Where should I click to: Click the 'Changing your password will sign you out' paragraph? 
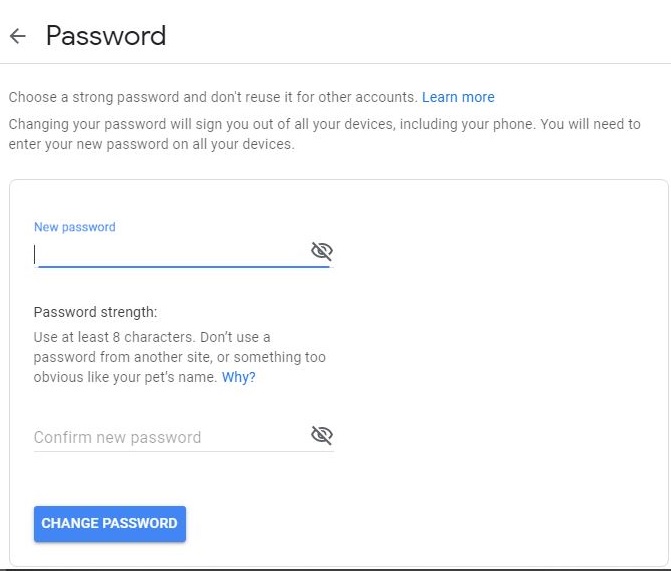pos(324,134)
